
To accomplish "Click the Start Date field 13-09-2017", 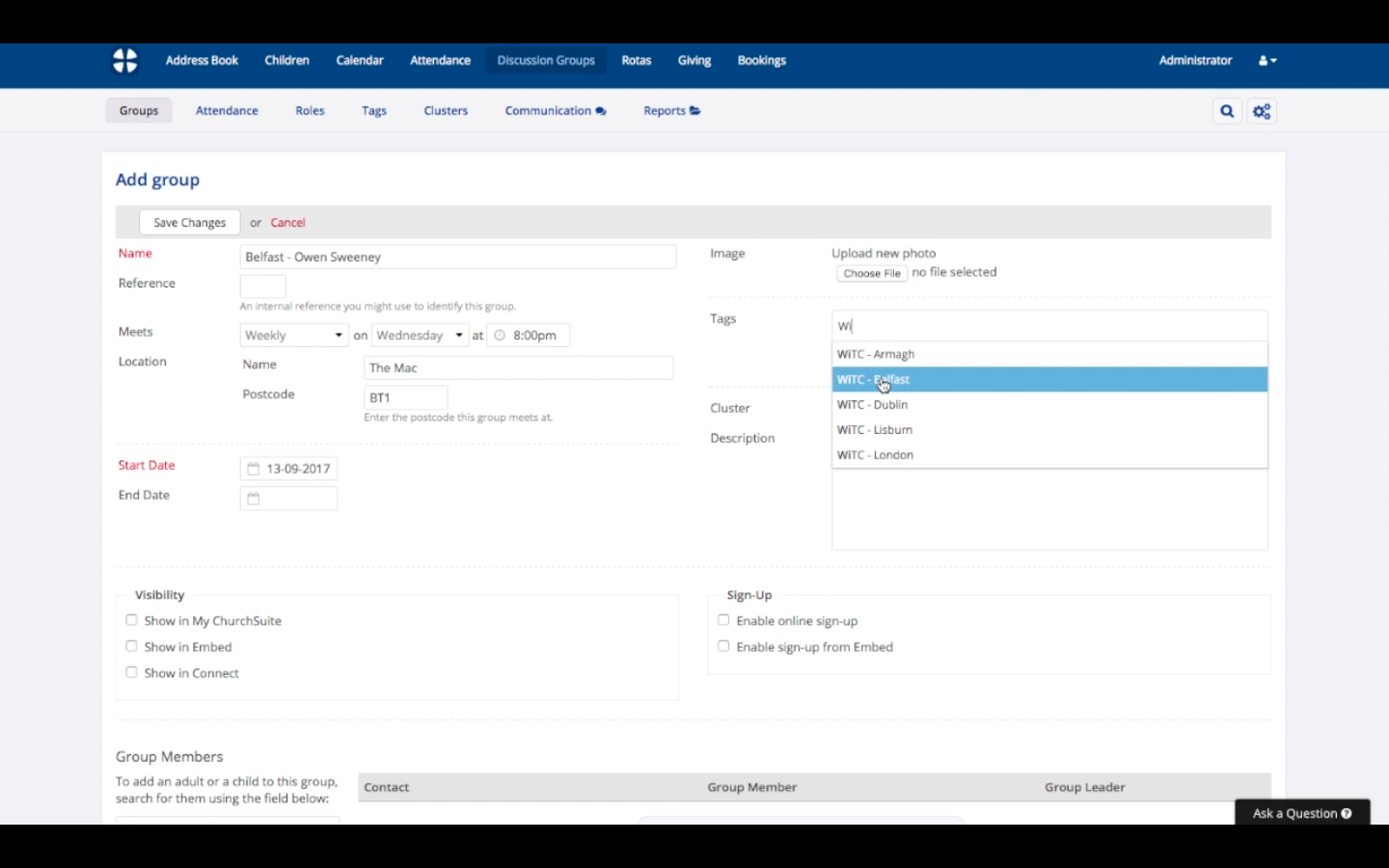I will [x=288, y=469].
